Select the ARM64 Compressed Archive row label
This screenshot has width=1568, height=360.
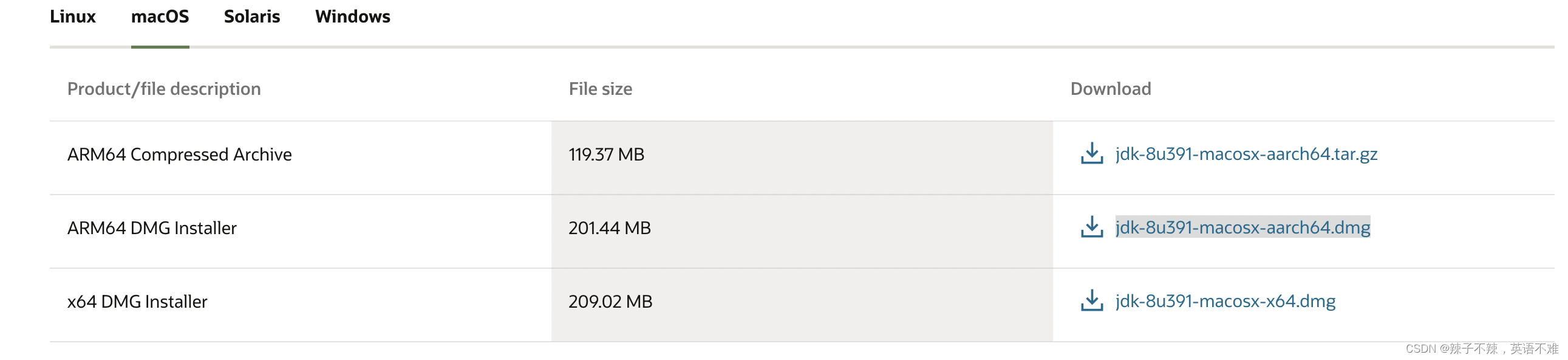coord(180,154)
